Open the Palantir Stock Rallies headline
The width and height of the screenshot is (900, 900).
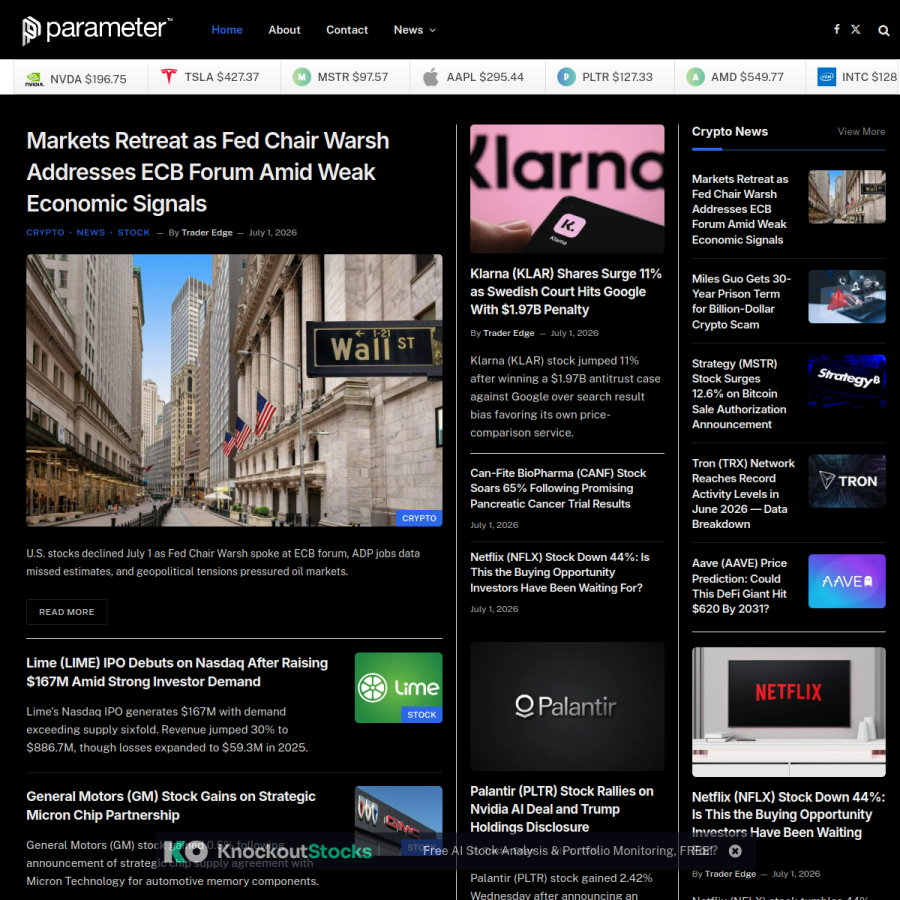tap(561, 809)
